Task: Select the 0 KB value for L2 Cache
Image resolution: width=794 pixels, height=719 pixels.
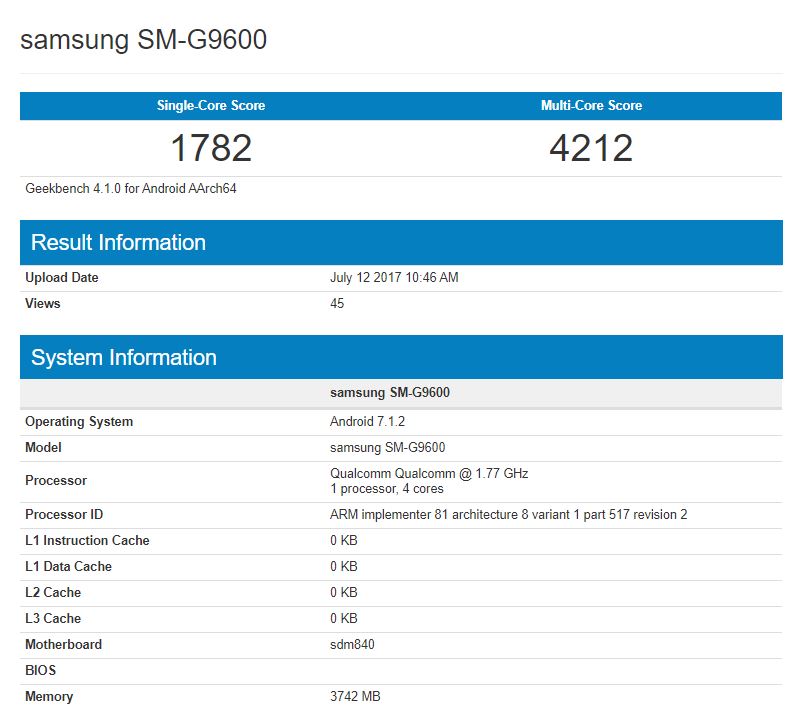Action: pos(344,592)
